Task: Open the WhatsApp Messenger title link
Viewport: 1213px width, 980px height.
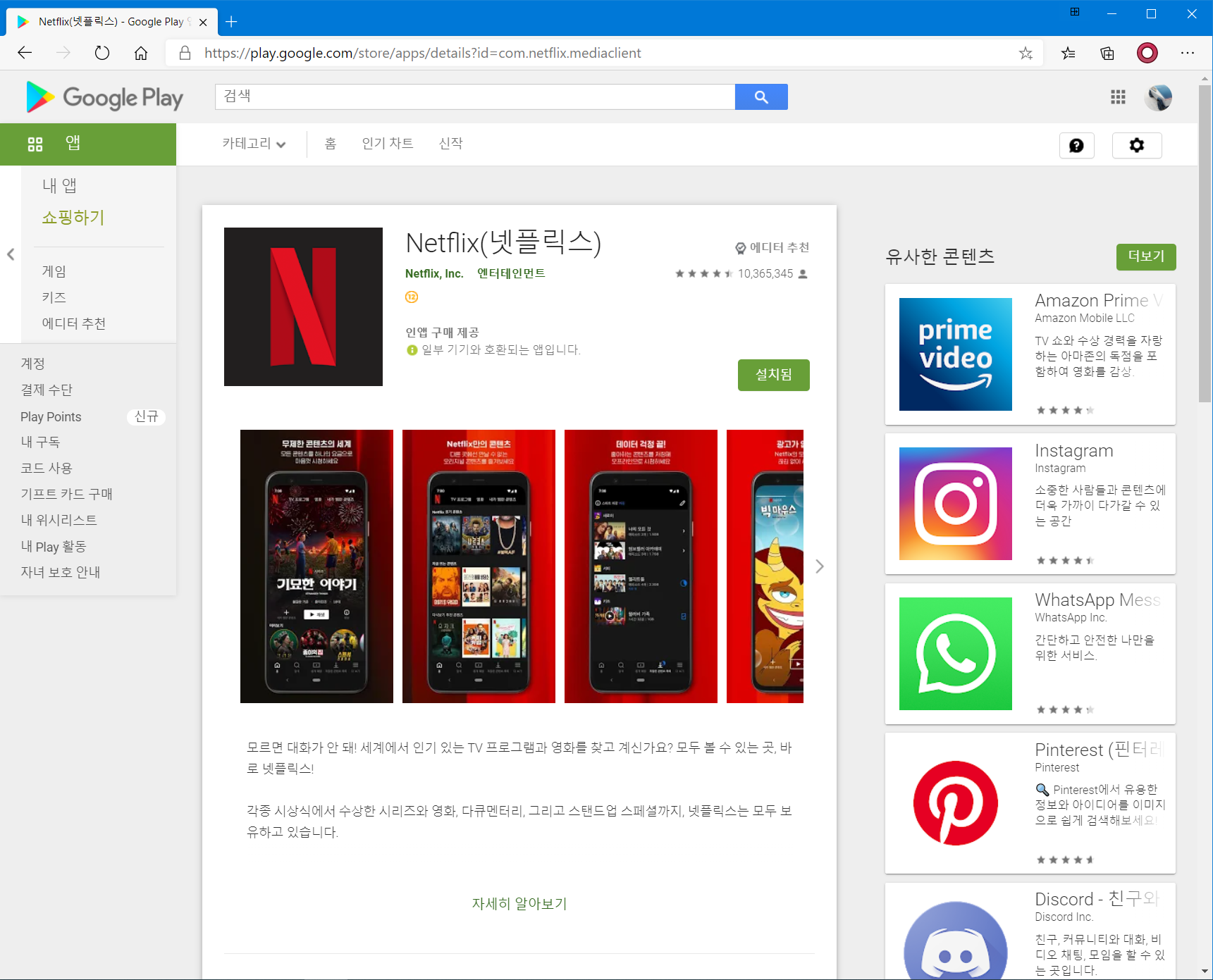Action: pos(1097,600)
